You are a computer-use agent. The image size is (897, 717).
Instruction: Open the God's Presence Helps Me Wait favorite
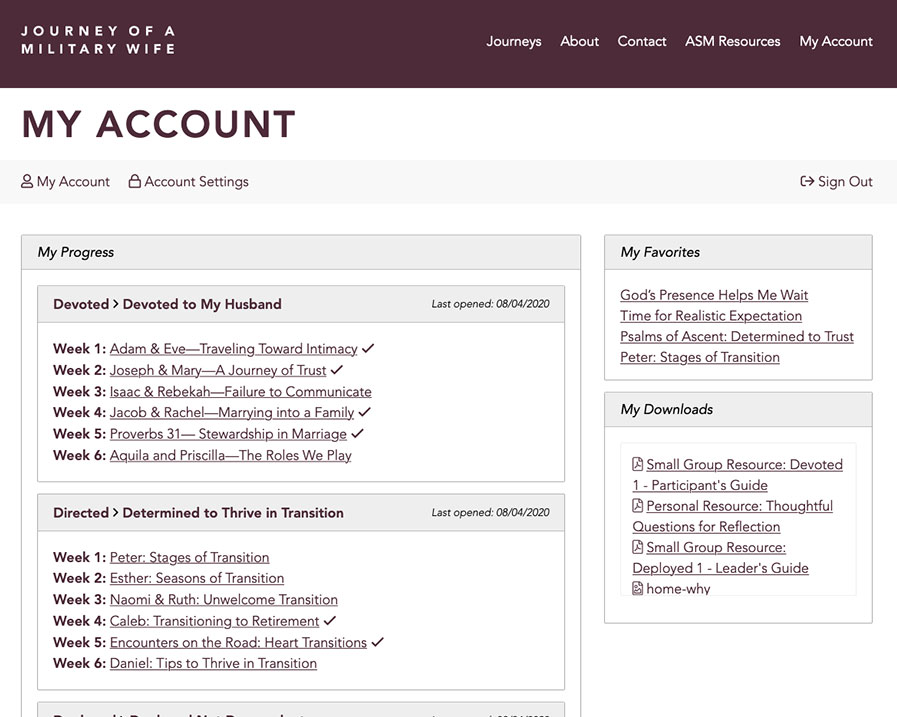[713, 295]
